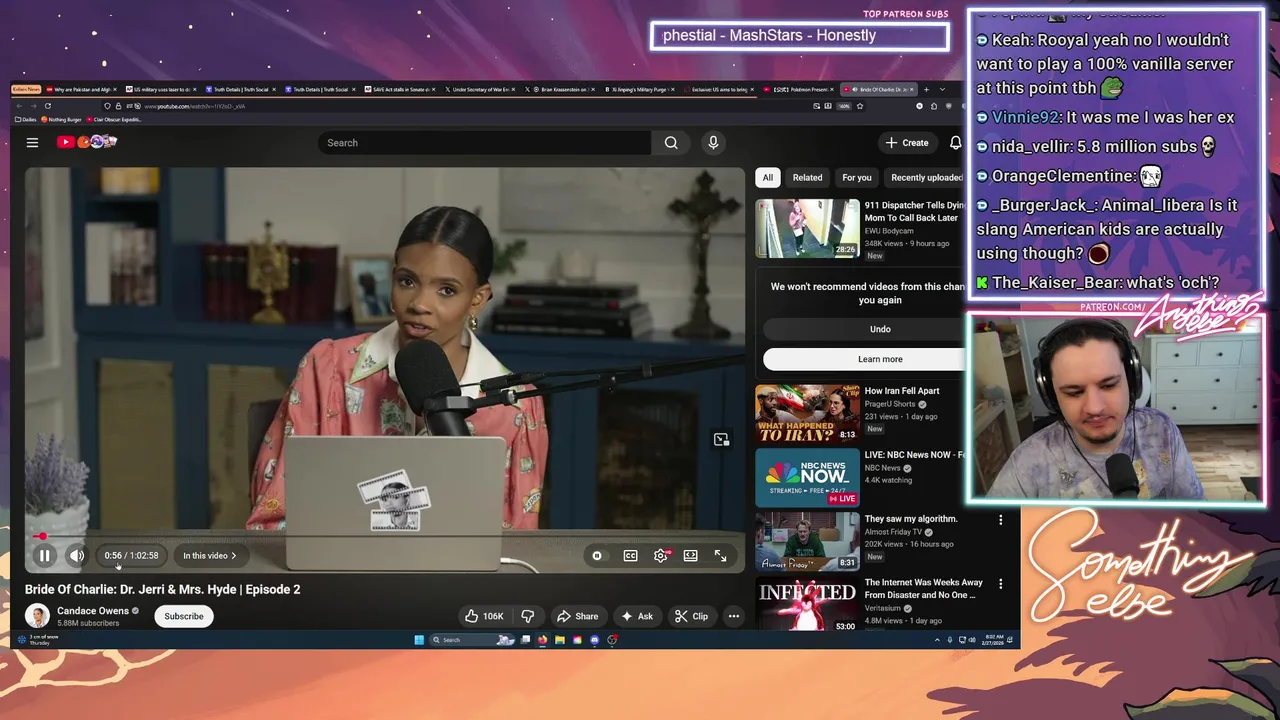Select the All filter chip
The image size is (1280, 720).
pyautogui.click(x=767, y=178)
